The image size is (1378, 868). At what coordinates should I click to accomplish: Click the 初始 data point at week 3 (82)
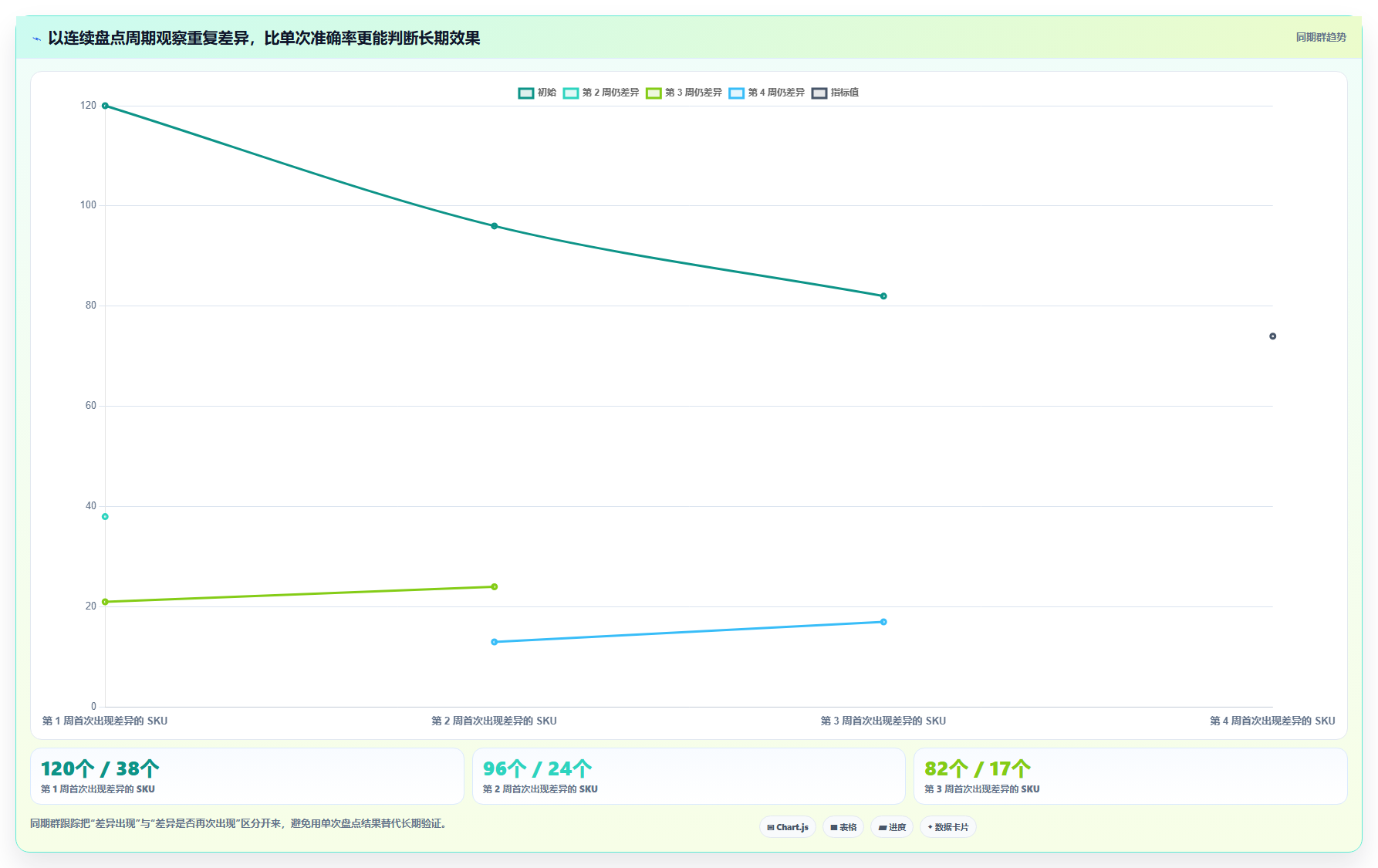click(883, 296)
